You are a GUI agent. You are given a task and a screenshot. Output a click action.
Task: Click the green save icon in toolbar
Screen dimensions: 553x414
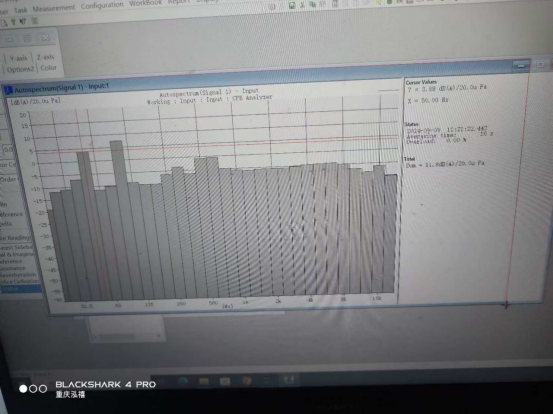292,5
